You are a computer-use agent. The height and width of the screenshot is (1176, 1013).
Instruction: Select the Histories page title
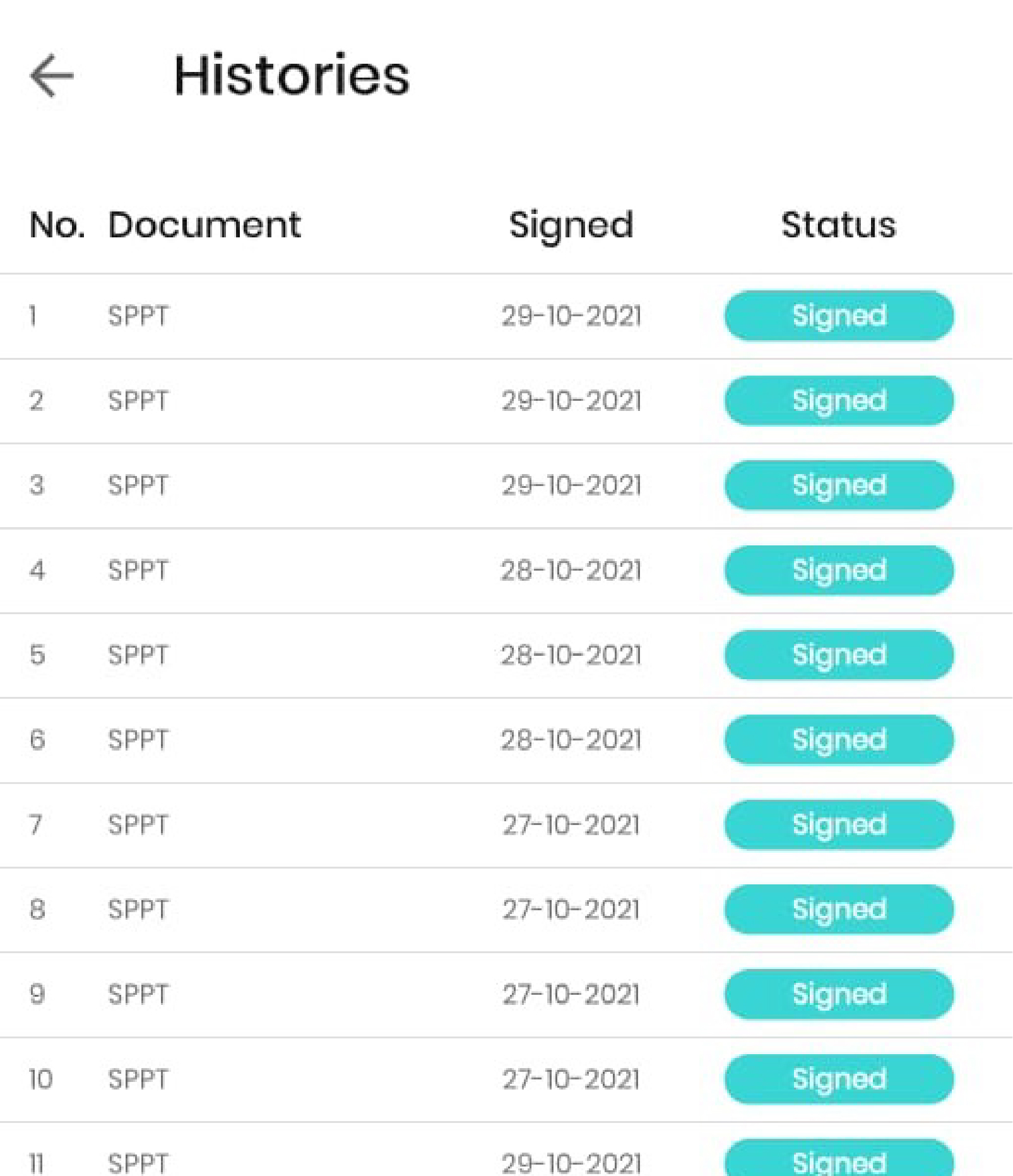tap(292, 75)
